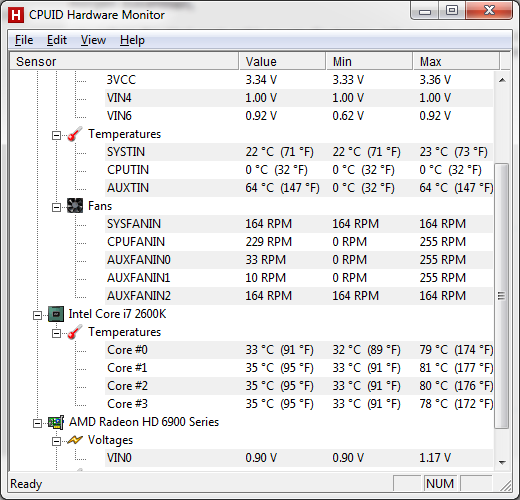
Task: Click the Voltages group label
Action: point(110,440)
